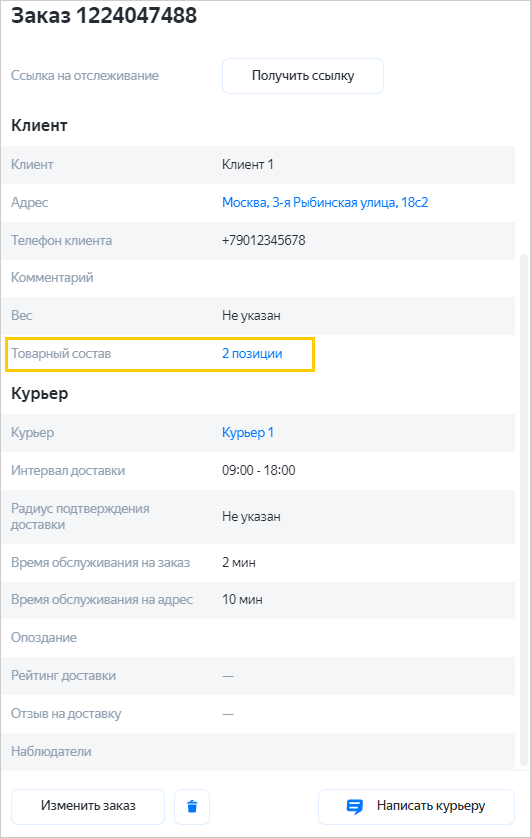Open Изменить заказ button
531x838 pixels.
click(88, 806)
